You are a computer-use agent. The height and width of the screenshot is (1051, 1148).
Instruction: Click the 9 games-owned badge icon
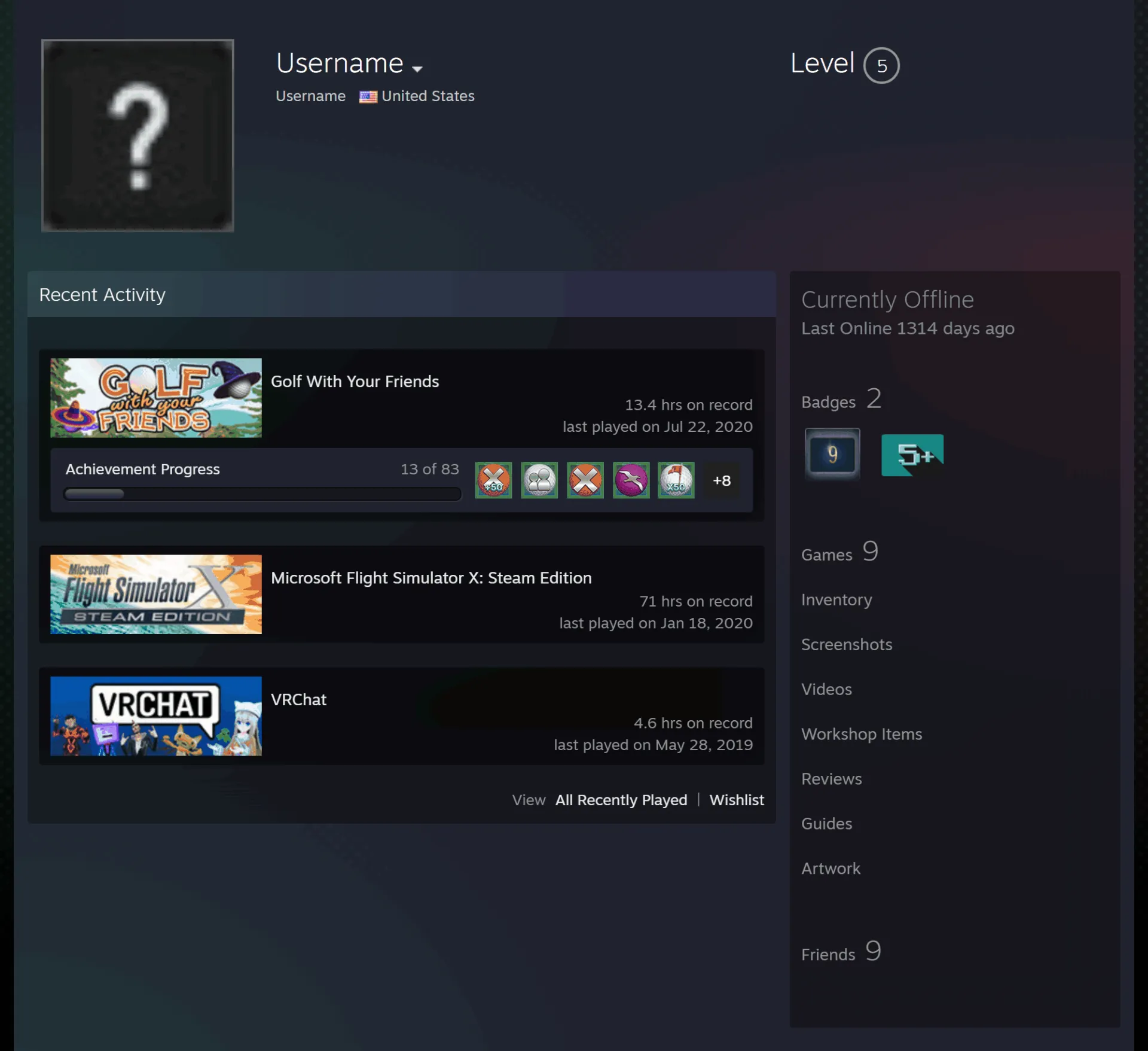click(x=832, y=454)
